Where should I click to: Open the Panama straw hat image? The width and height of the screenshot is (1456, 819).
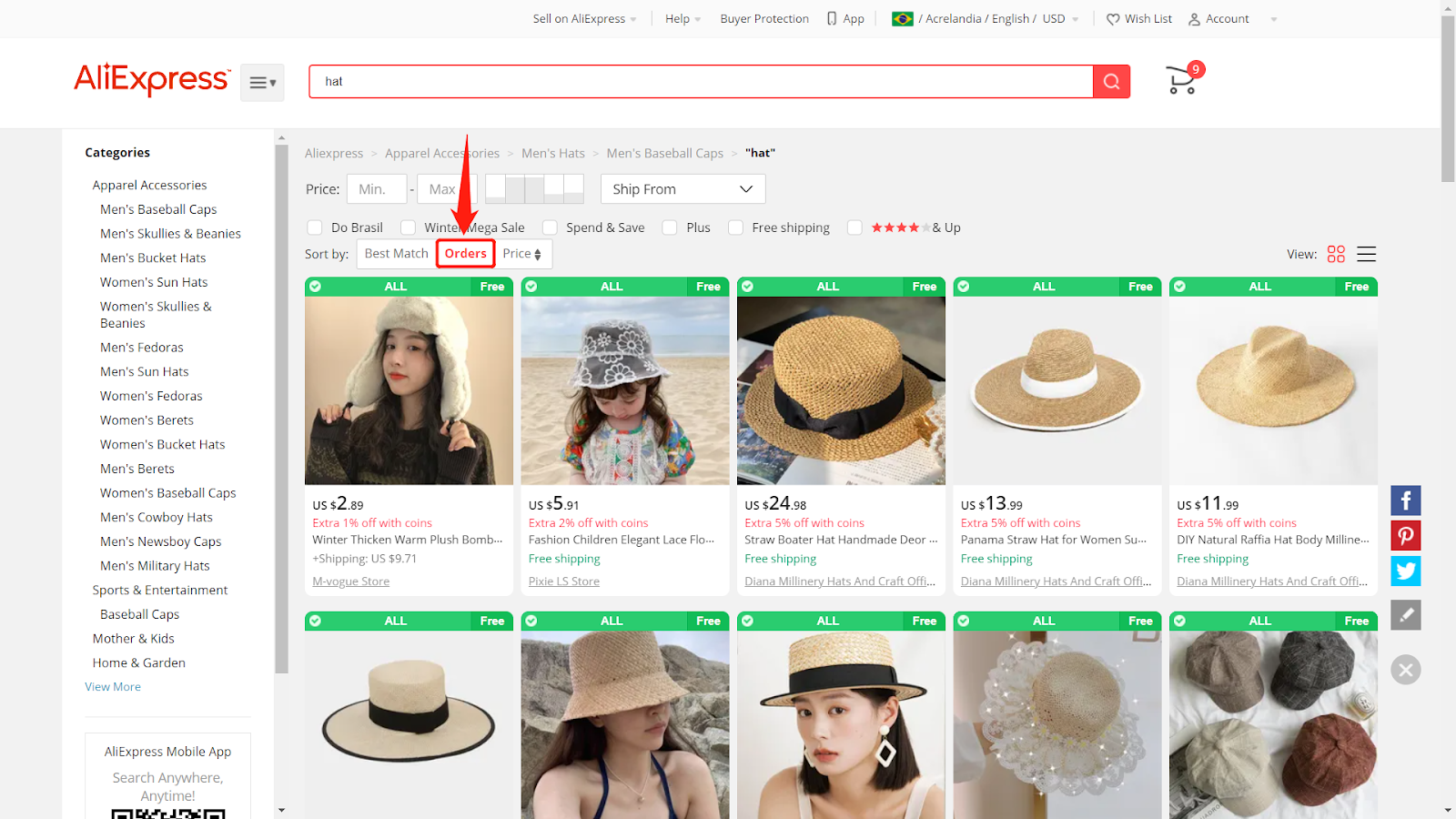pyautogui.click(x=1057, y=390)
